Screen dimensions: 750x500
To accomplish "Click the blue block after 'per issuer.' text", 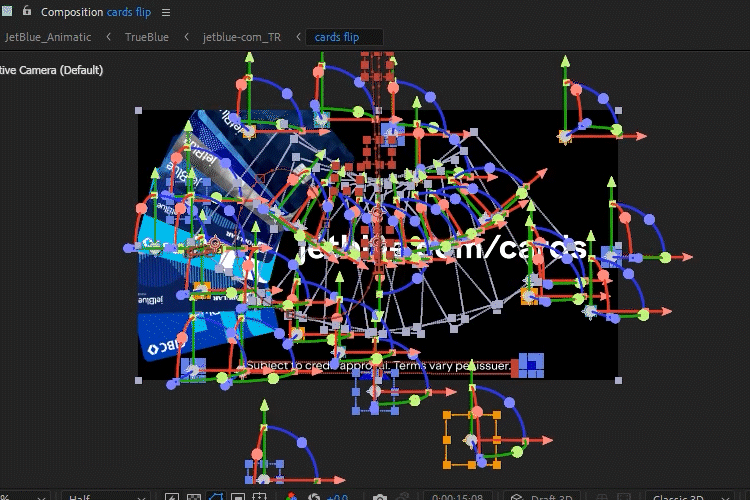I will pyautogui.click(x=531, y=366).
